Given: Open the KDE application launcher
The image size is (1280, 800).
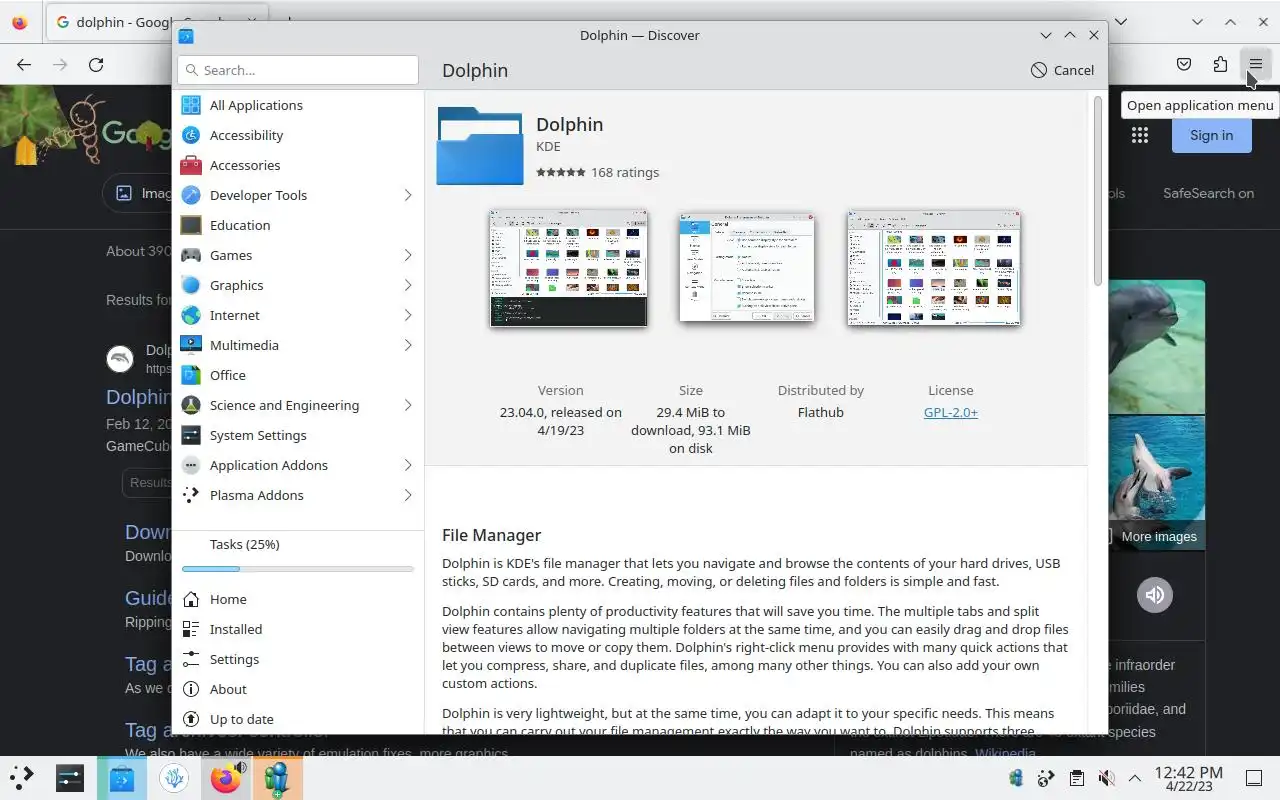Looking at the screenshot, I should (22, 777).
